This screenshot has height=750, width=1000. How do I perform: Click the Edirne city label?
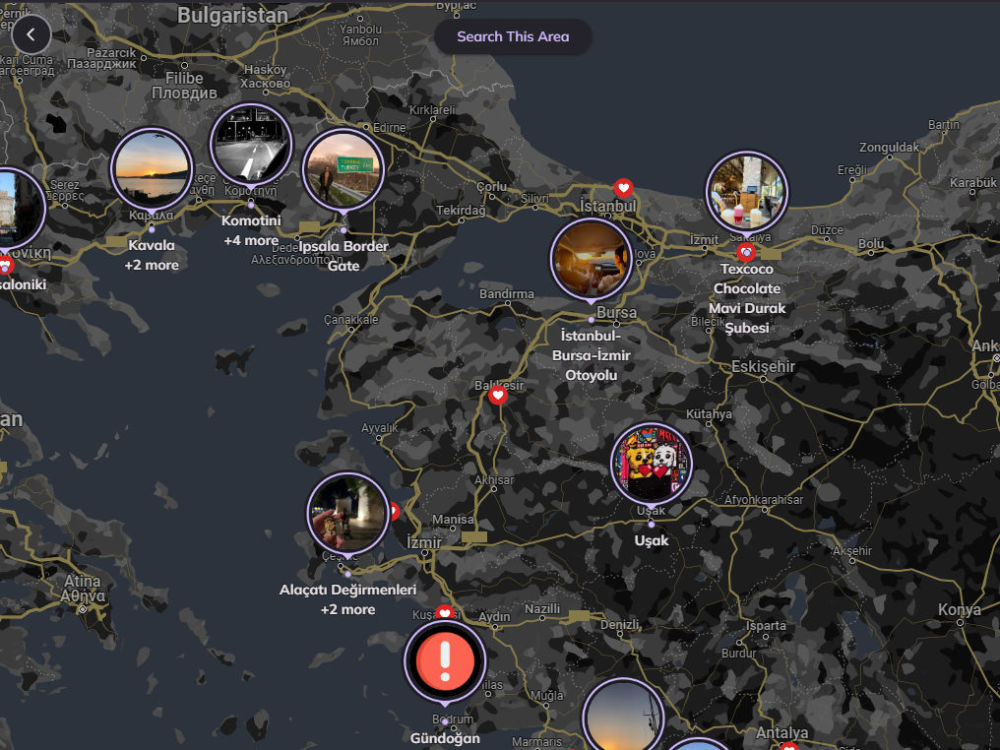[389, 128]
